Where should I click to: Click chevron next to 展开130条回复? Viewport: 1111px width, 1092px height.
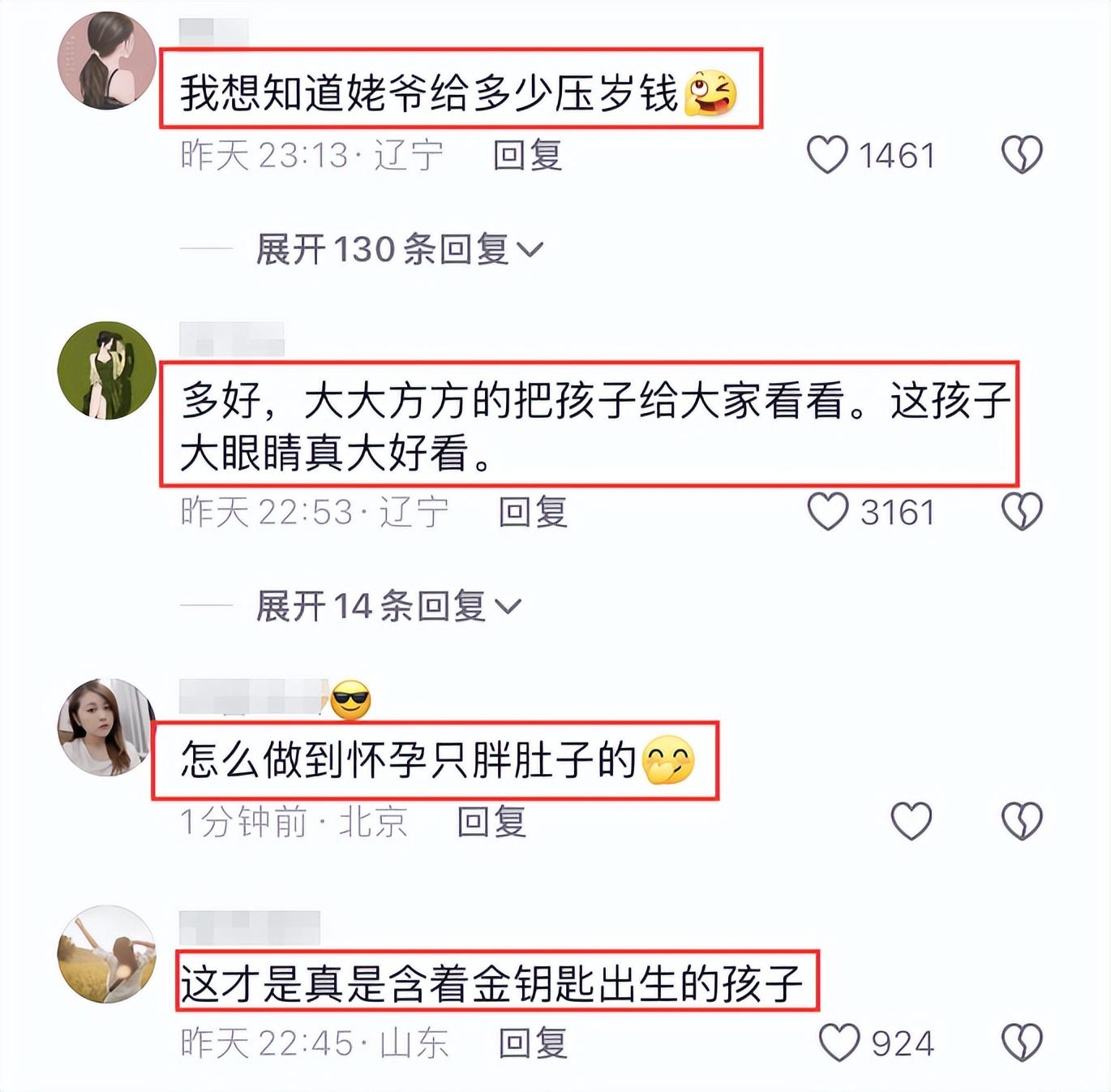coord(530,250)
